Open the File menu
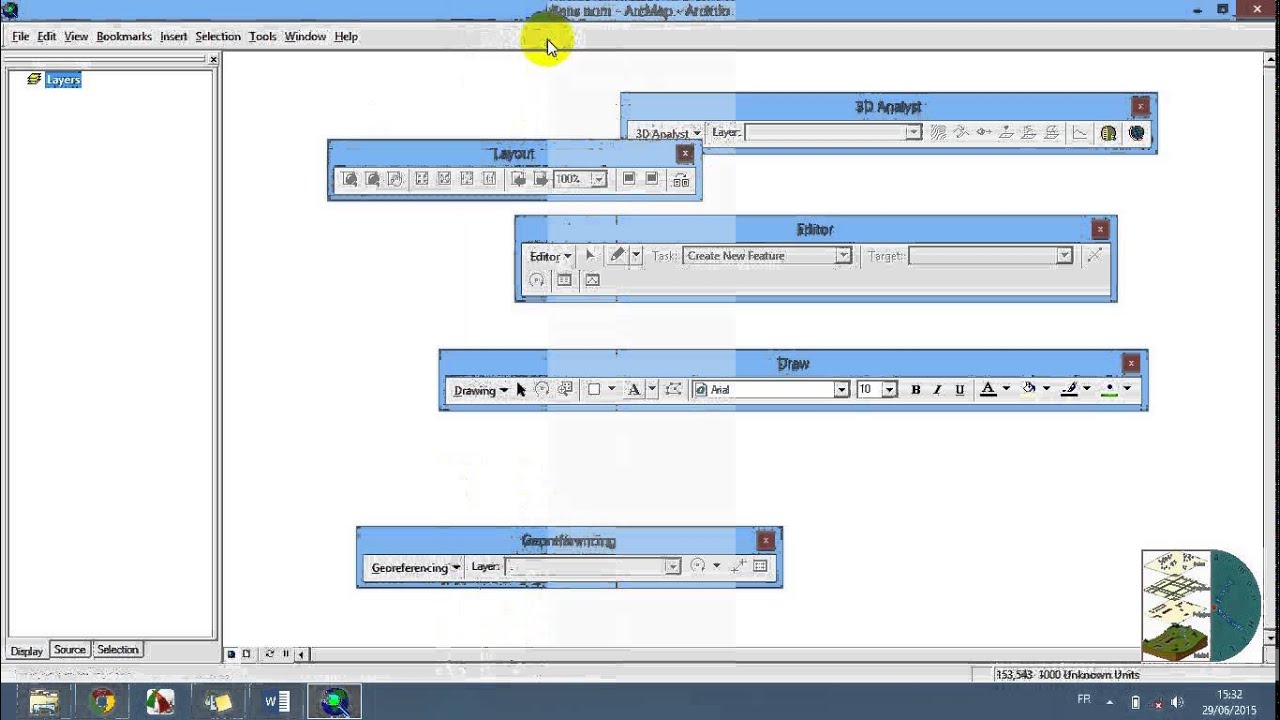Screen dimensions: 1280x720 coord(20,36)
